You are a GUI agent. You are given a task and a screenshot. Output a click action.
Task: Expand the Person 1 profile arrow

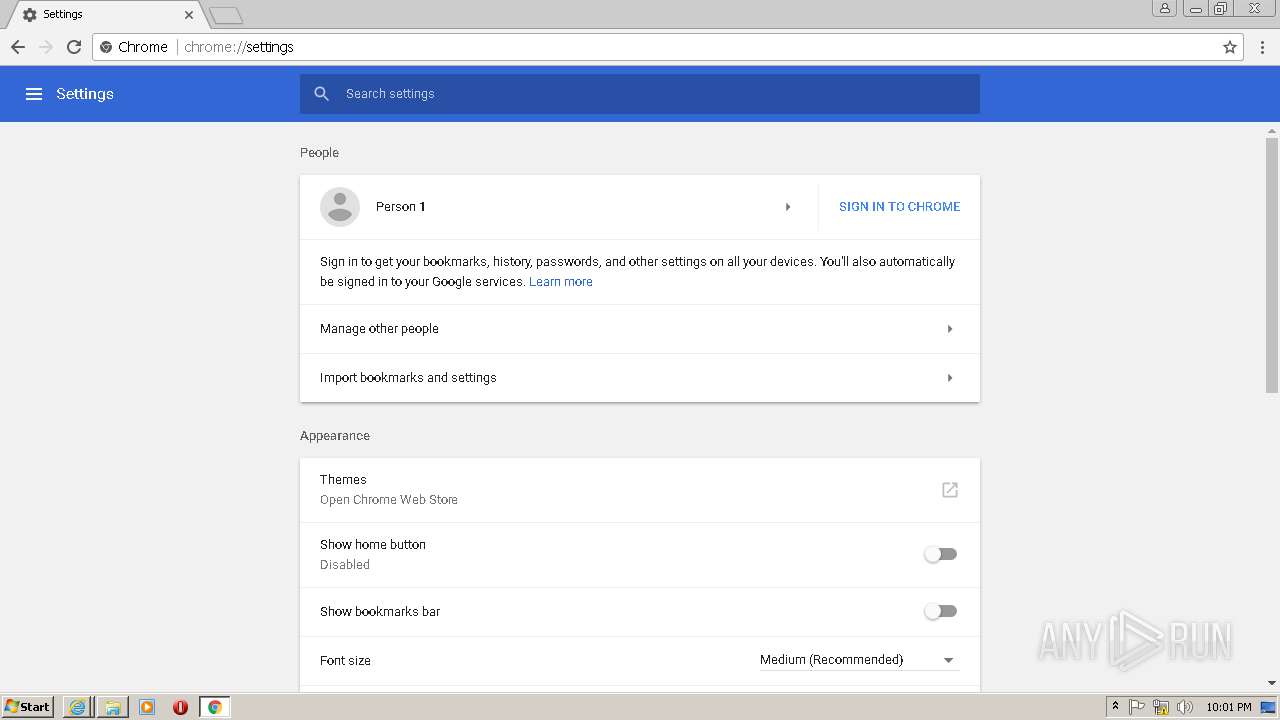[788, 207]
